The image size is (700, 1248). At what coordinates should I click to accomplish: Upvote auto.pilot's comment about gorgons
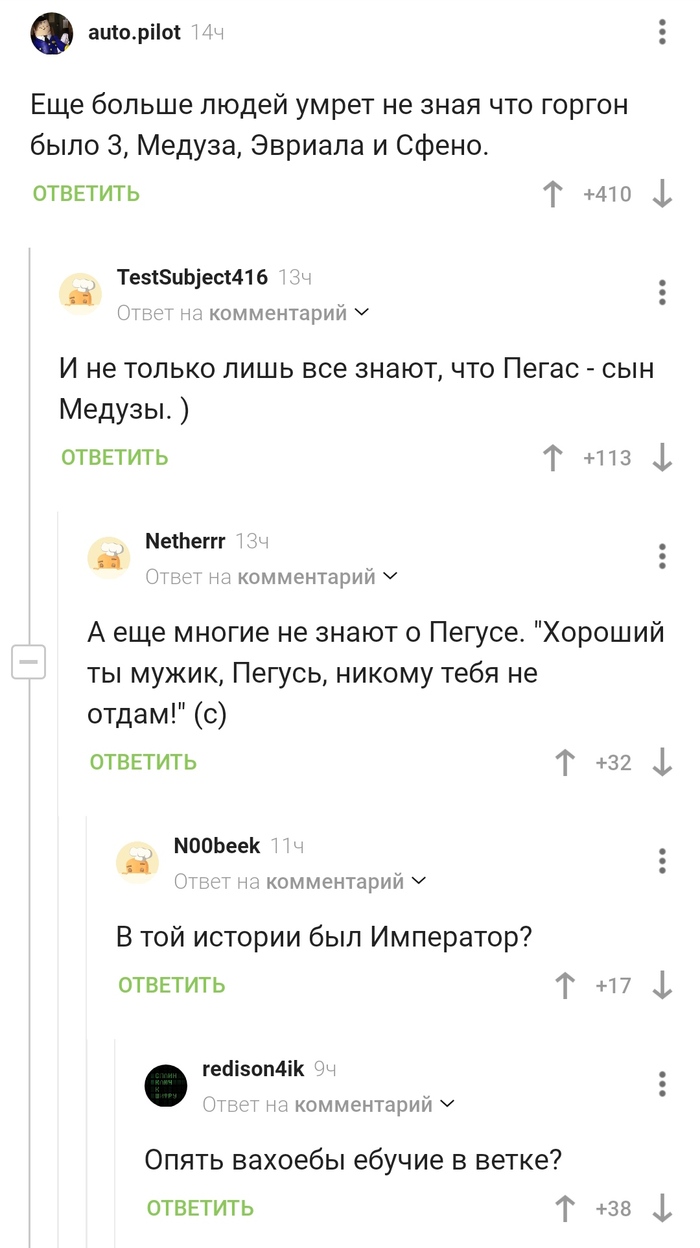pyautogui.click(x=553, y=194)
